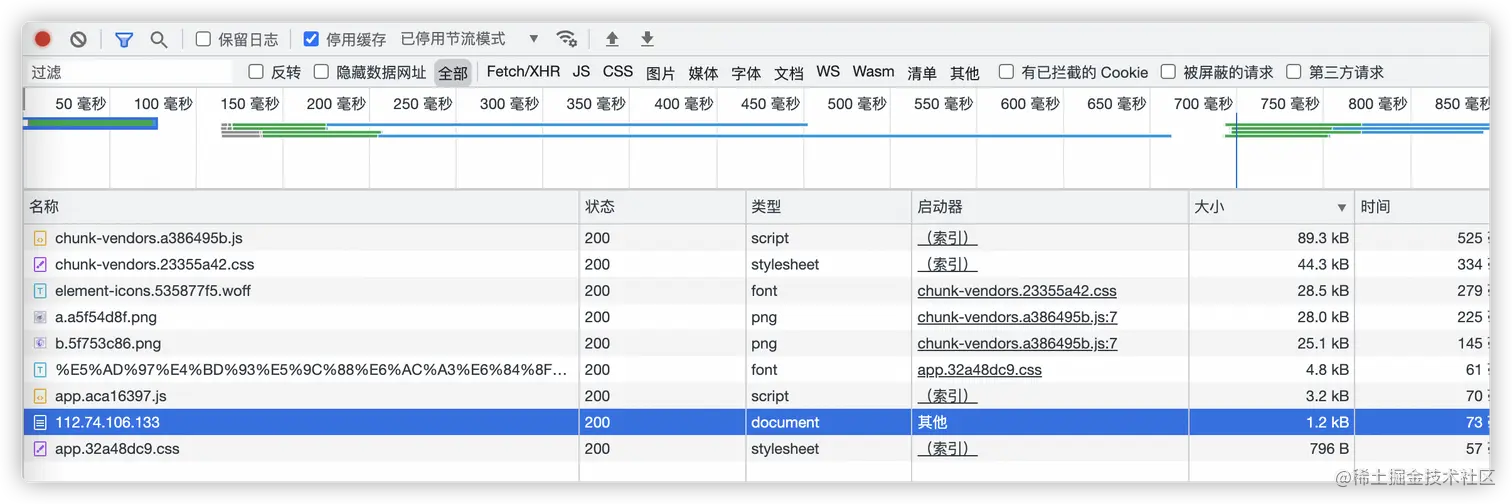The width and height of the screenshot is (1512, 504).
Task: Filter by 图片 requests
Action: (660, 73)
